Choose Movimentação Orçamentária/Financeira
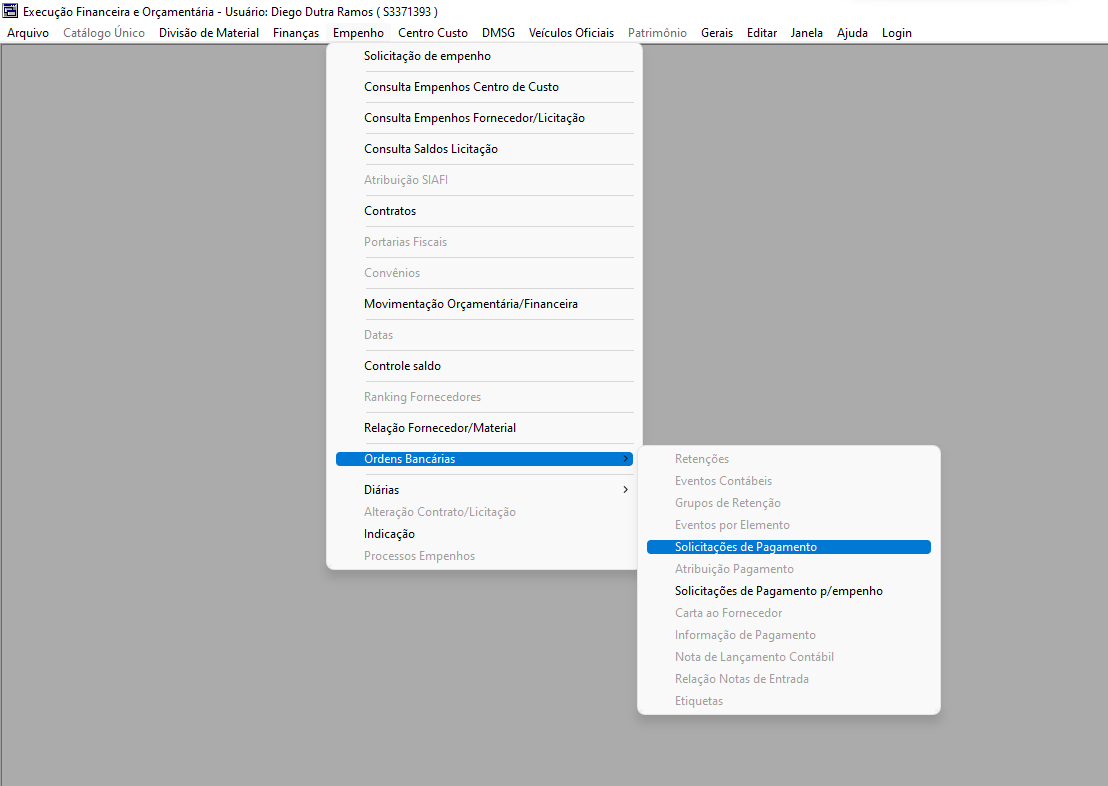 click(470, 304)
